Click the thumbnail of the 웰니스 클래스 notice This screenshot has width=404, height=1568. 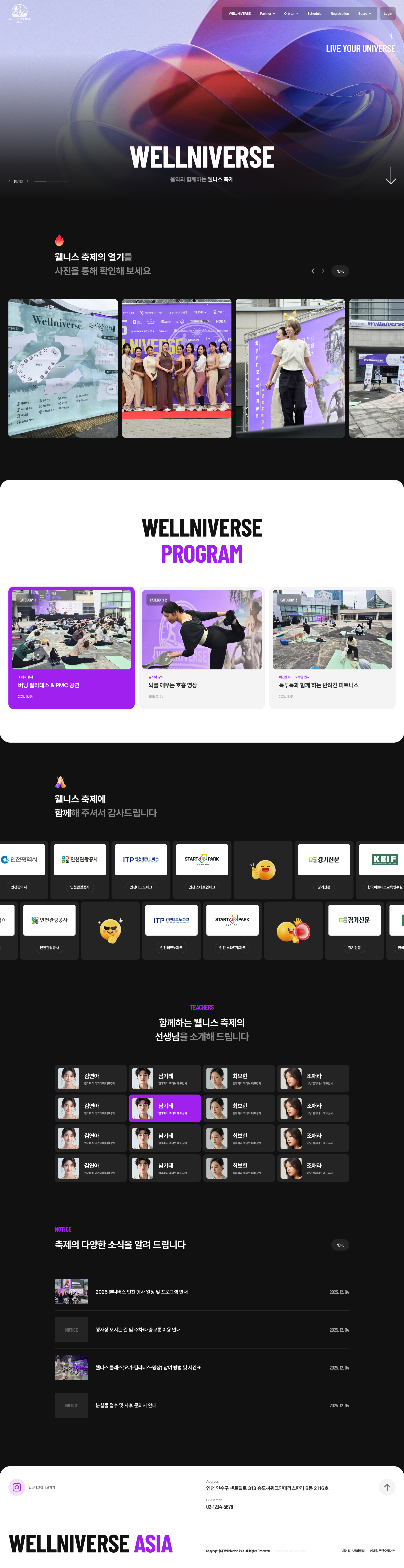(x=71, y=1367)
